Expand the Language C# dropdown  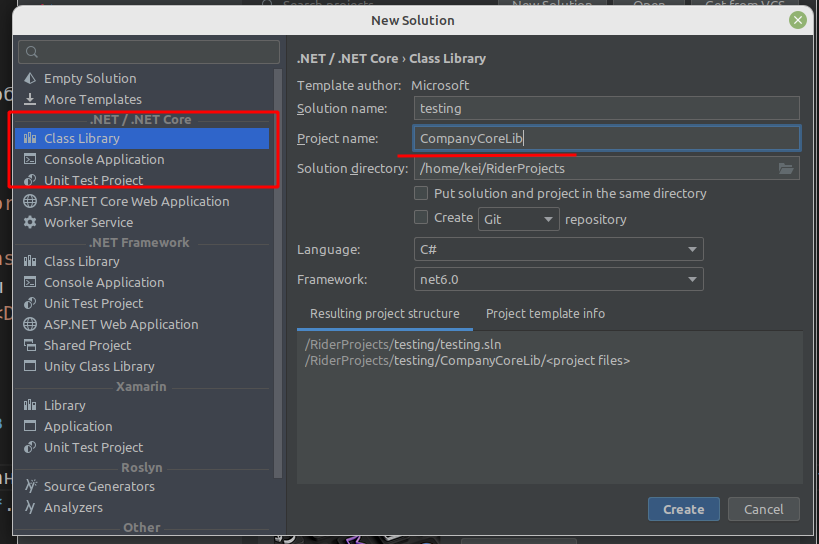coord(558,249)
